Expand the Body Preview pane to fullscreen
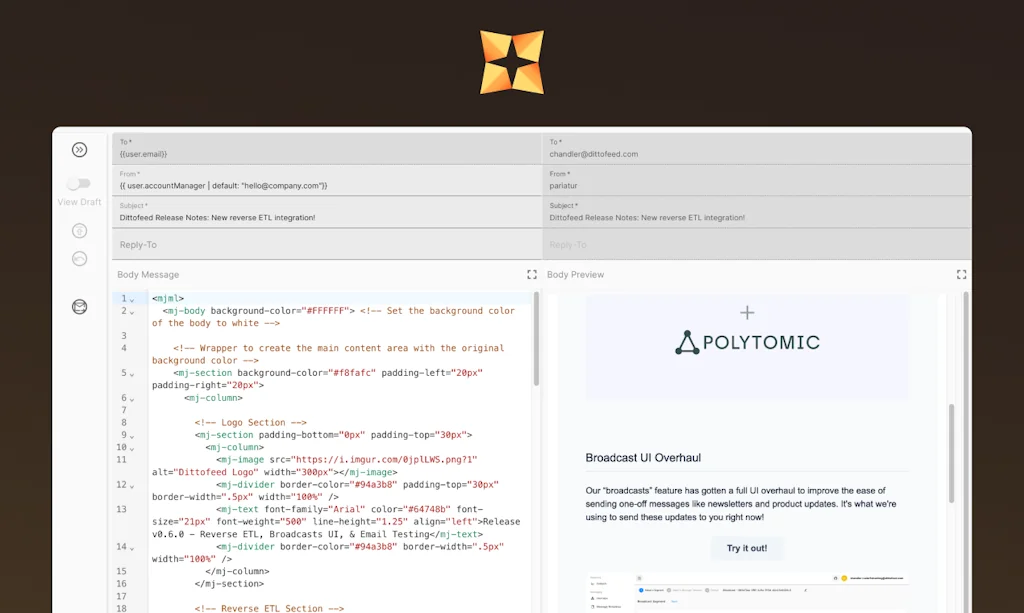Viewport: 1024px width, 613px height. 961,274
